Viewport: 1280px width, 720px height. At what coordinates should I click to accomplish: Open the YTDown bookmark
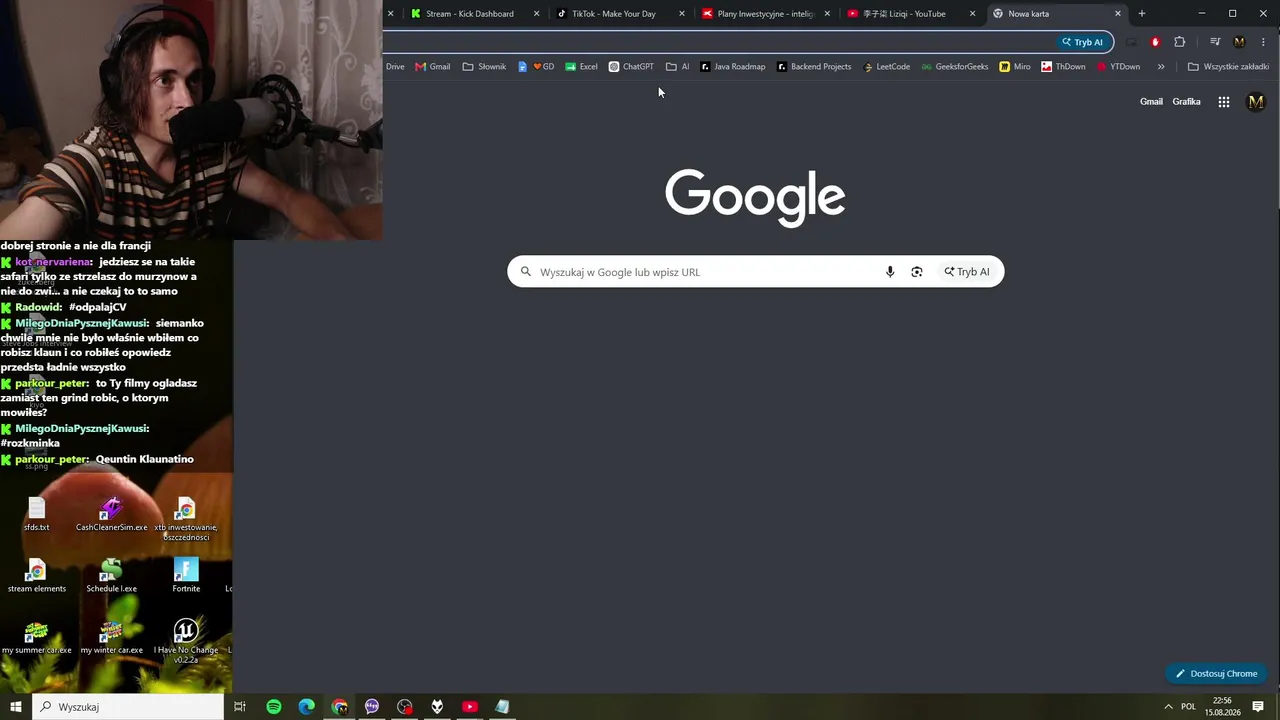(x=1118, y=67)
